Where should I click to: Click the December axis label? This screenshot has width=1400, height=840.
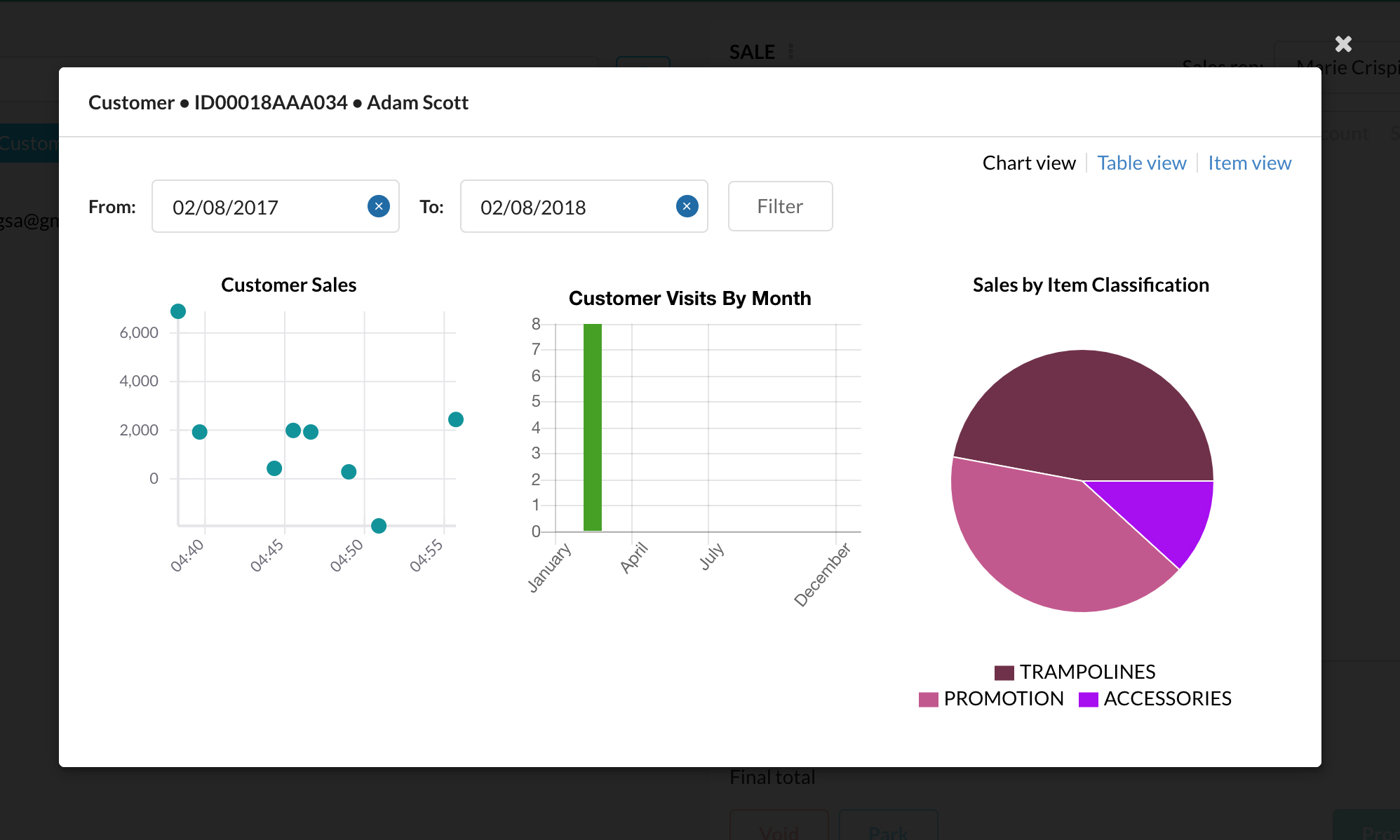tap(822, 574)
